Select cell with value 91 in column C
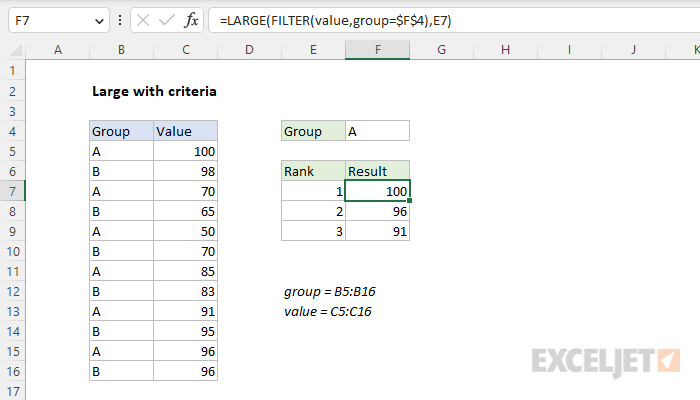The height and width of the screenshot is (400, 700). coord(186,311)
